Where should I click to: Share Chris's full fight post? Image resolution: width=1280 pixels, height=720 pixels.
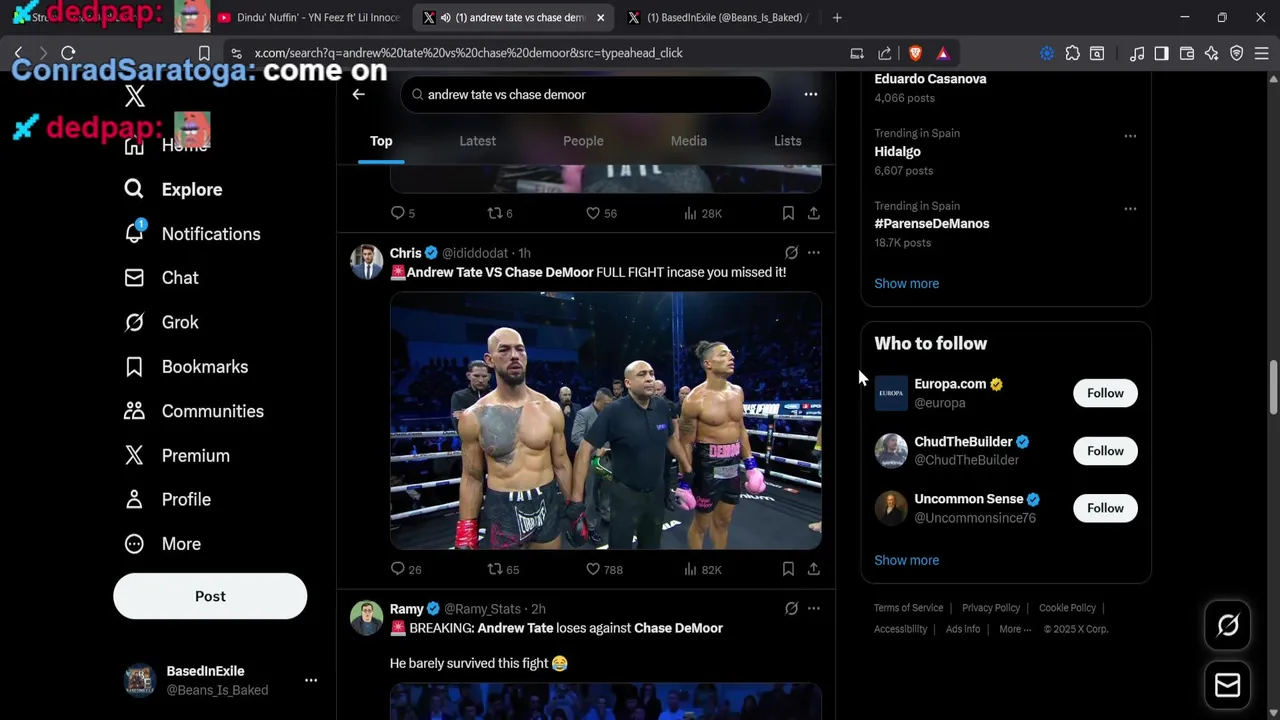coord(814,569)
